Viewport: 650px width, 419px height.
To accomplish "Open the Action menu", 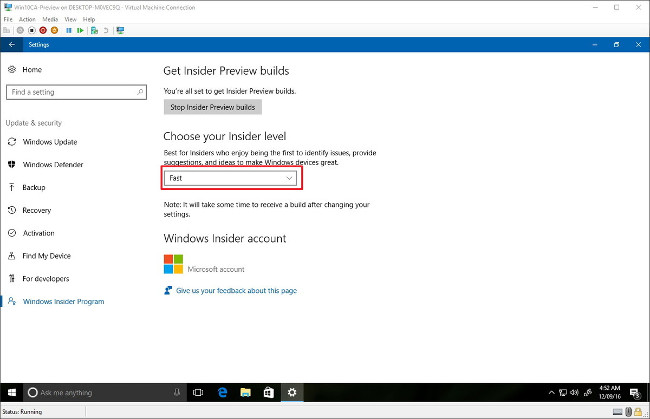I will [x=27, y=19].
